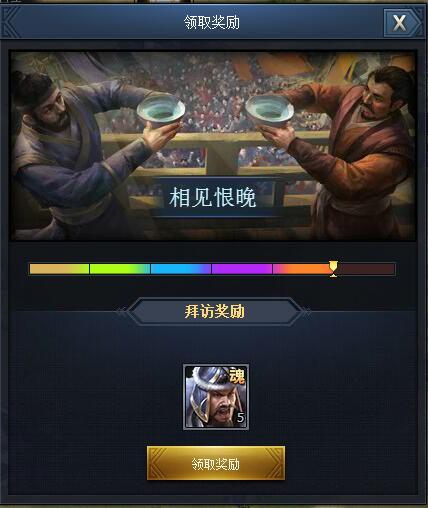Image resolution: width=428 pixels, height=508 pixels.
Task: Click the blue segment of progress bar
Action: click(181, 269)
